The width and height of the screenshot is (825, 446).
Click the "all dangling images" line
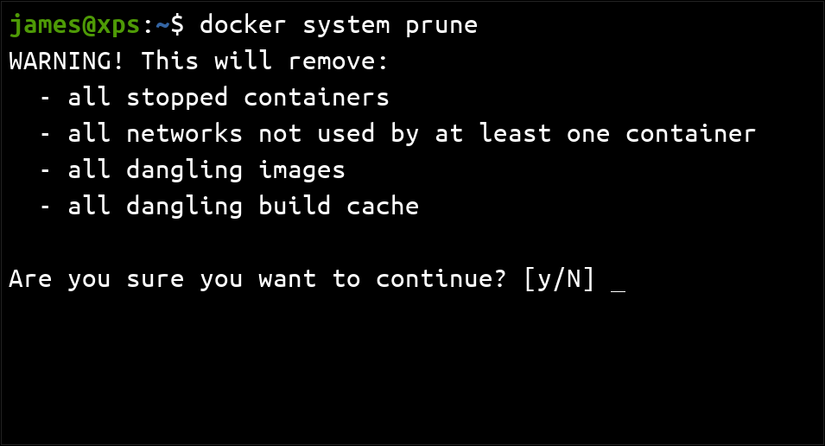point(207,171)
